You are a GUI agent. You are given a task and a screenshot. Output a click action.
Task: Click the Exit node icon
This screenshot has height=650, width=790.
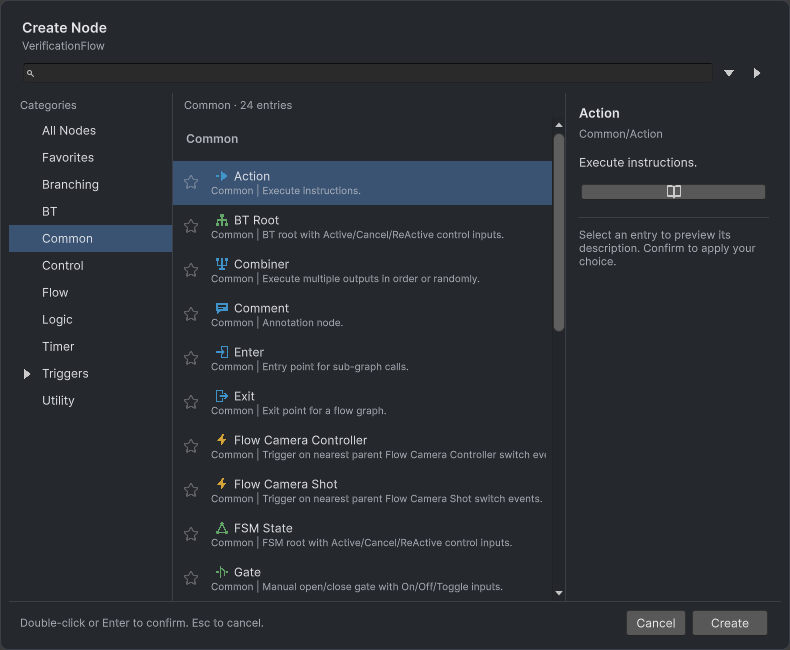tap(222, 396)
